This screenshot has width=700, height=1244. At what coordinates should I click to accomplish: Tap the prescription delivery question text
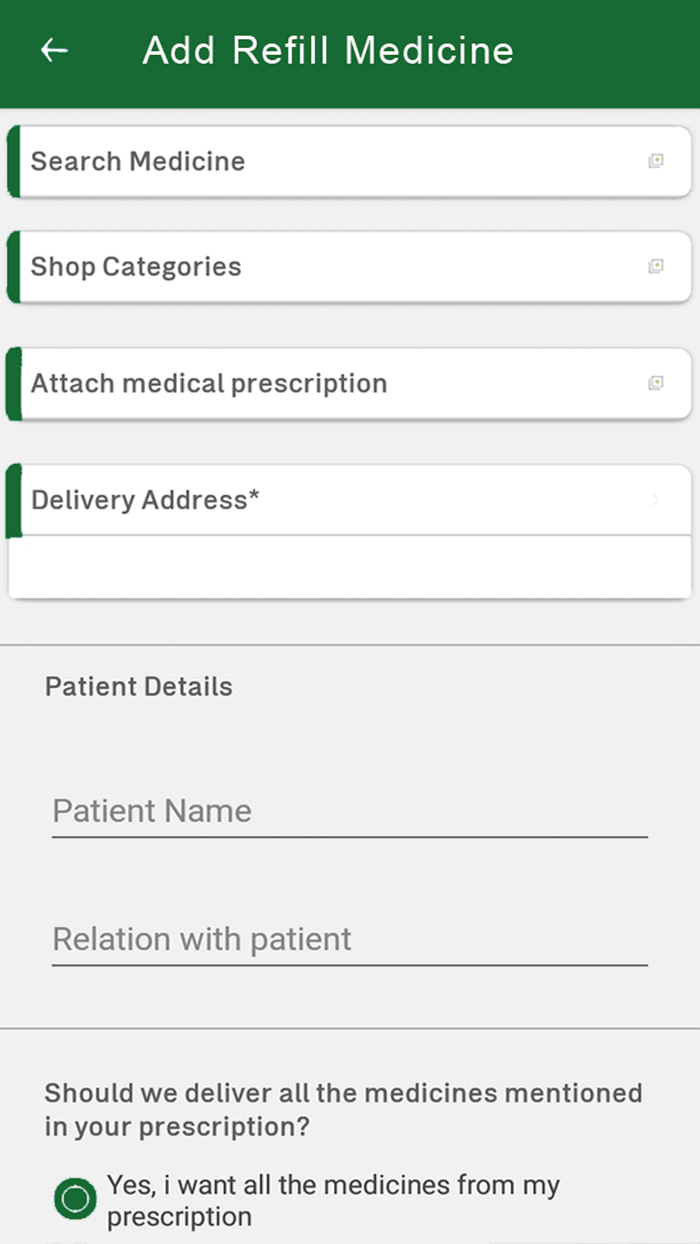click(343, 1110)
